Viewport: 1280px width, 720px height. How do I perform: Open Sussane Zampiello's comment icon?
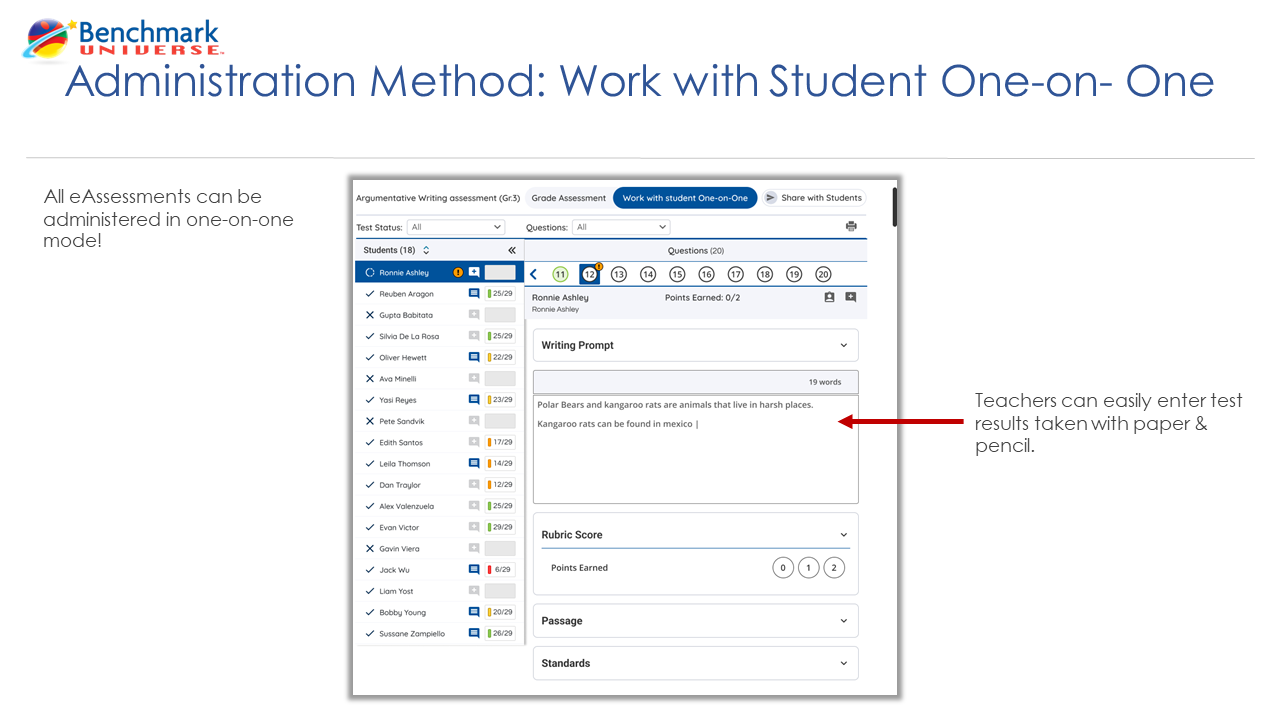click(x=474, y=633)
